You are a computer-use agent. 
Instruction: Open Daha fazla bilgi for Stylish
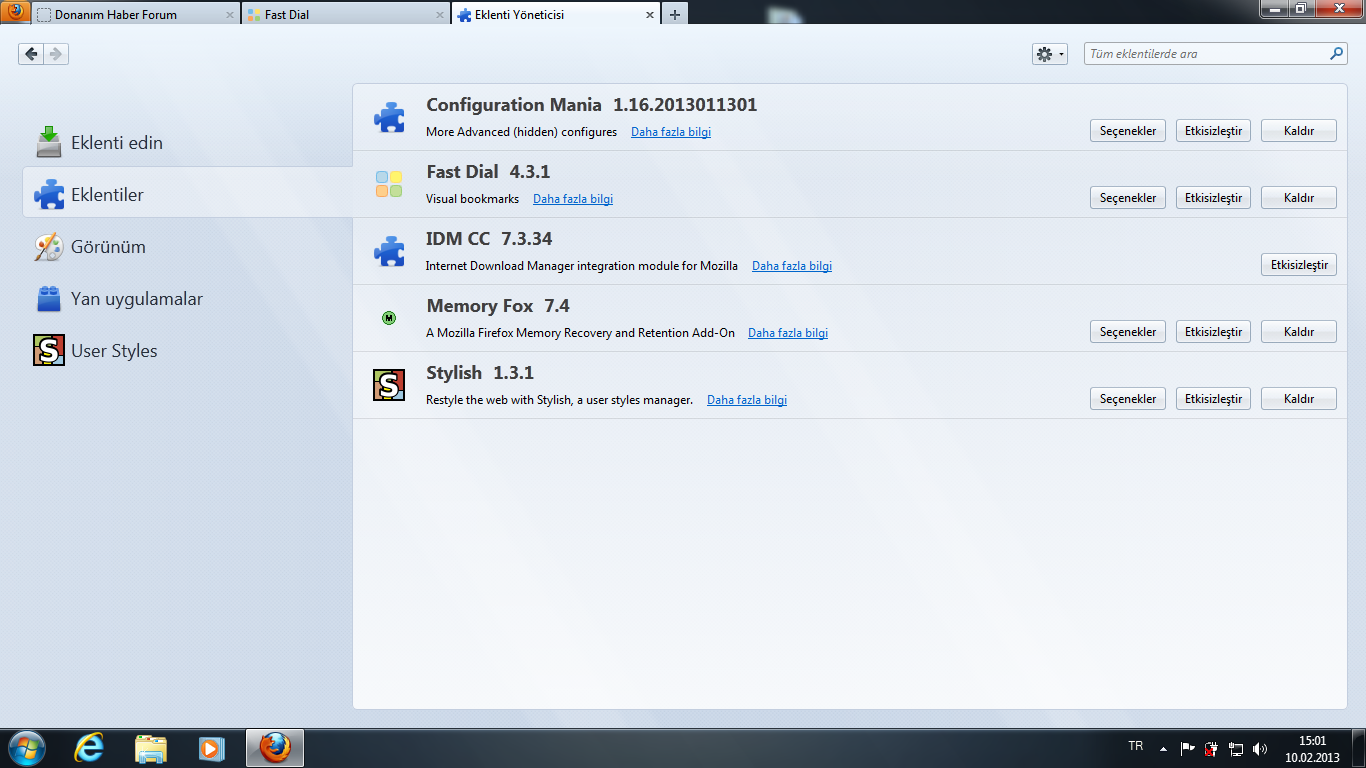coord(747,400)
